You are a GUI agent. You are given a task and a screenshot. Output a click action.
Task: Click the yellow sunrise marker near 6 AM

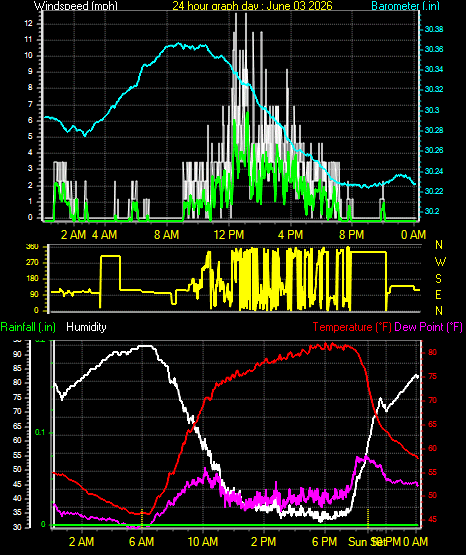tap(142, 518)
